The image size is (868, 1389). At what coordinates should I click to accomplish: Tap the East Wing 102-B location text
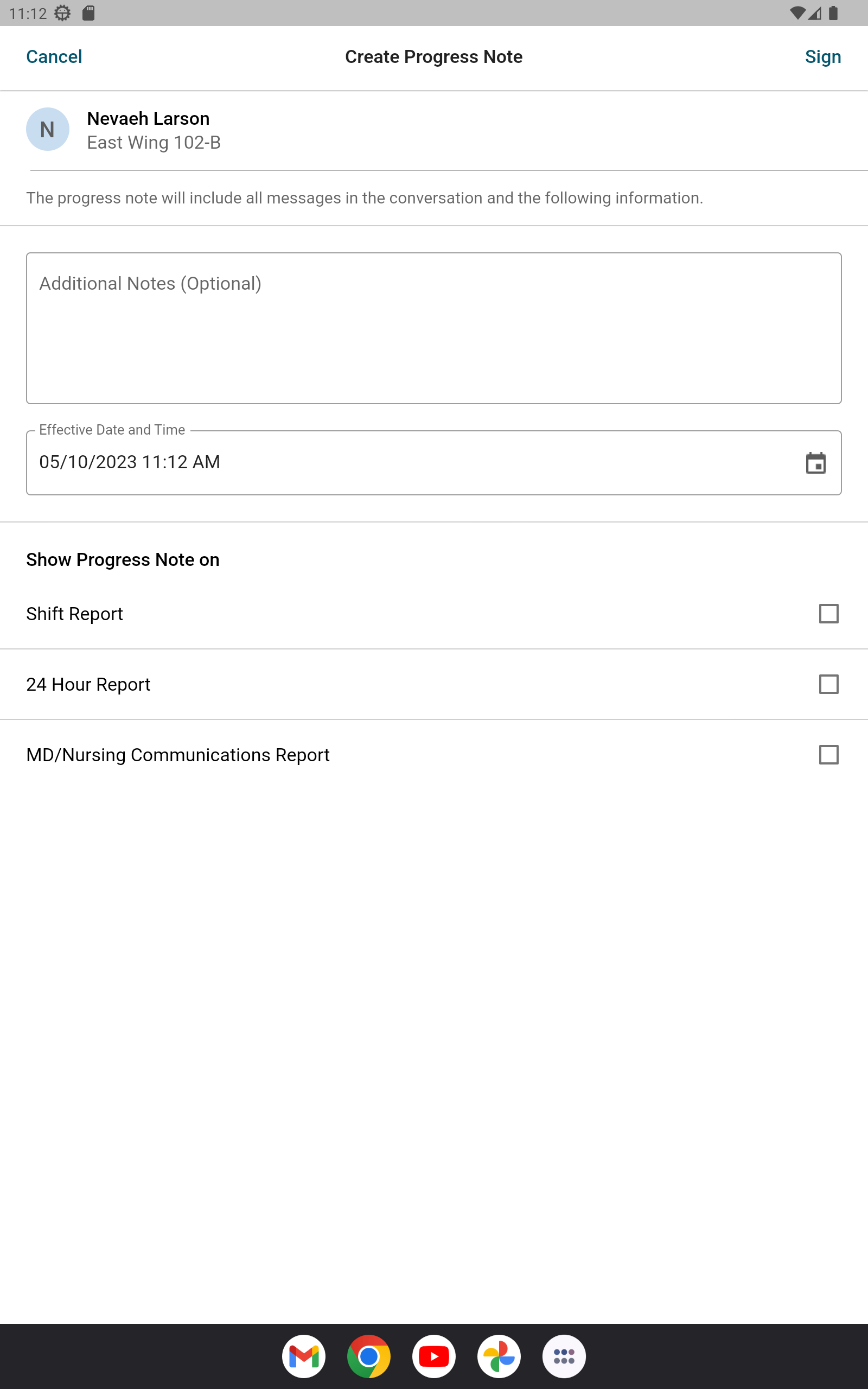point(154,142)
